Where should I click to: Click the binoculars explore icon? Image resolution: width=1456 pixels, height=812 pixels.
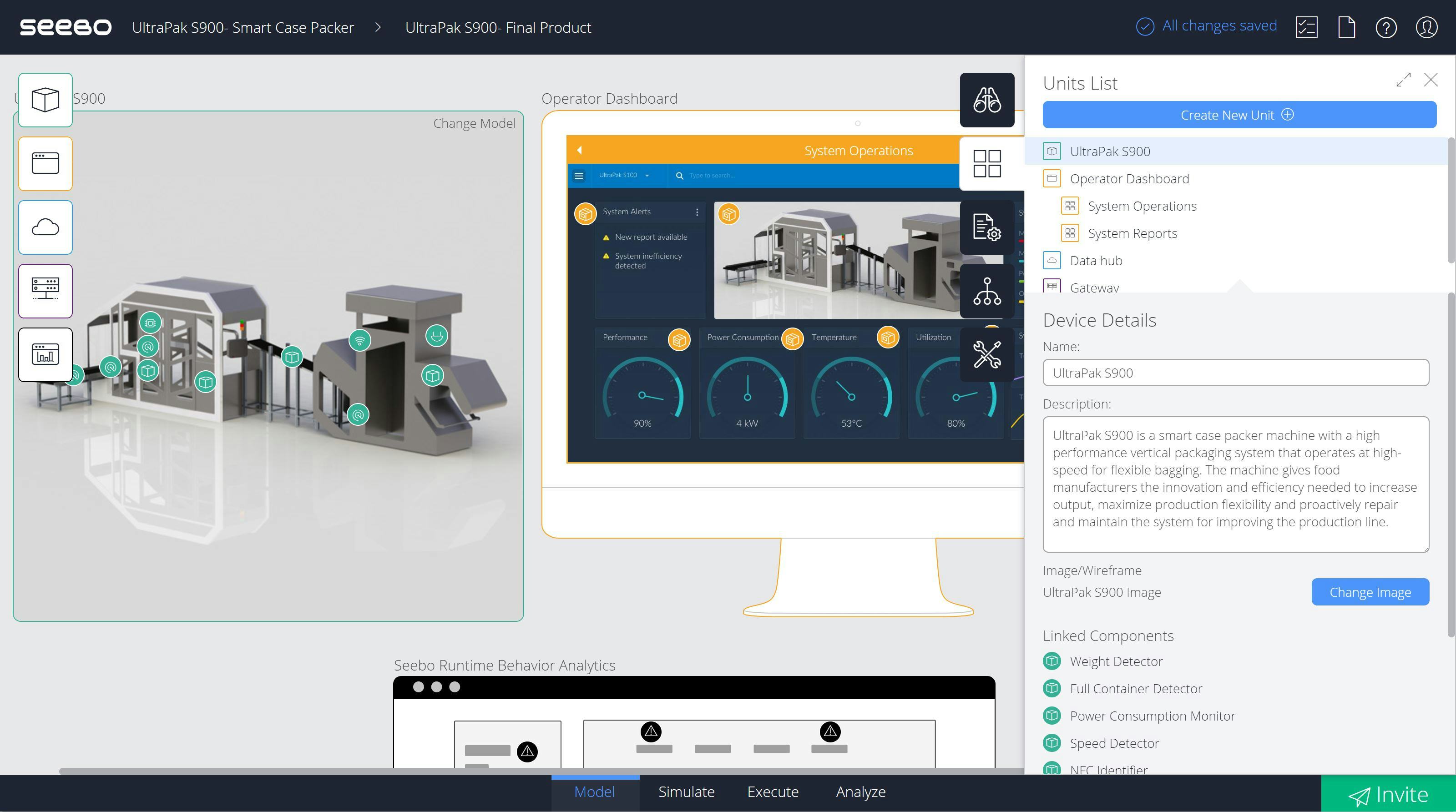[x=987, y=100]
